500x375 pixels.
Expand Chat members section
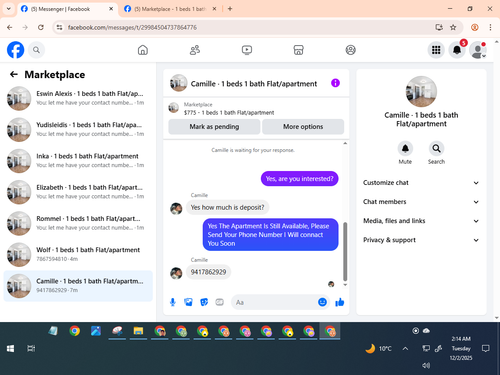click(x=421, y=202)
